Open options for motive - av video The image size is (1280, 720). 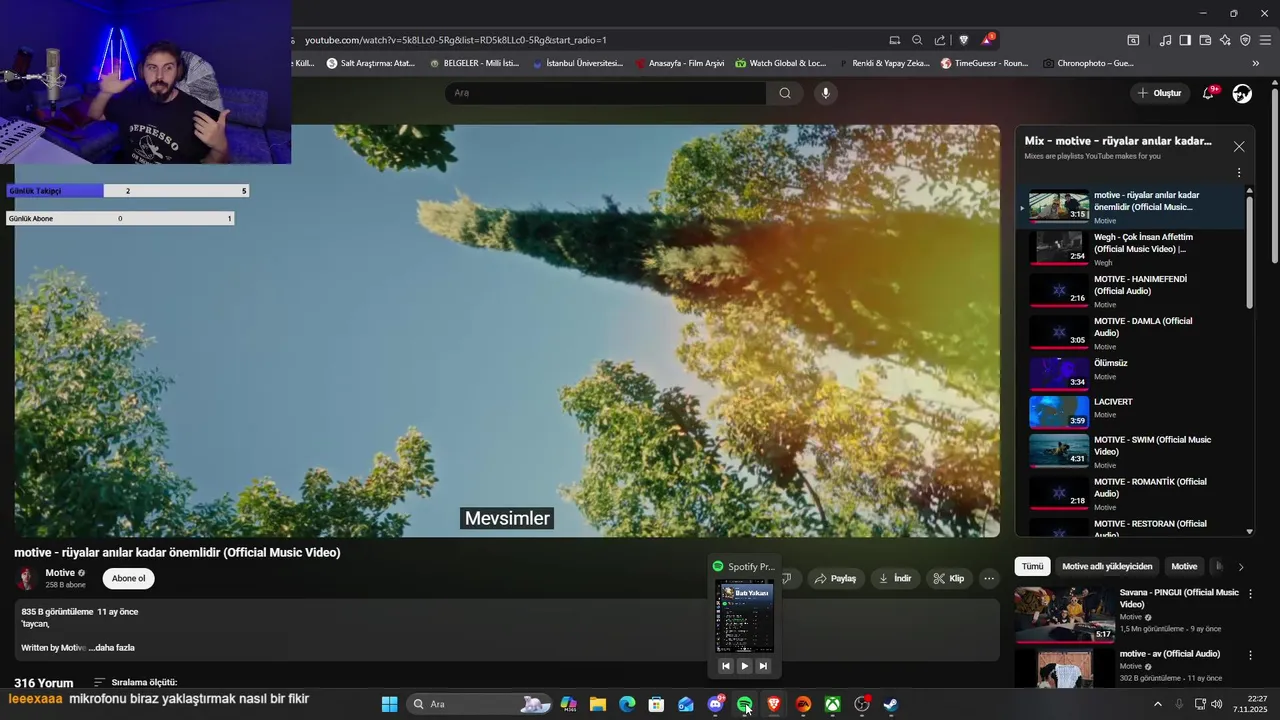[1250, 655]
